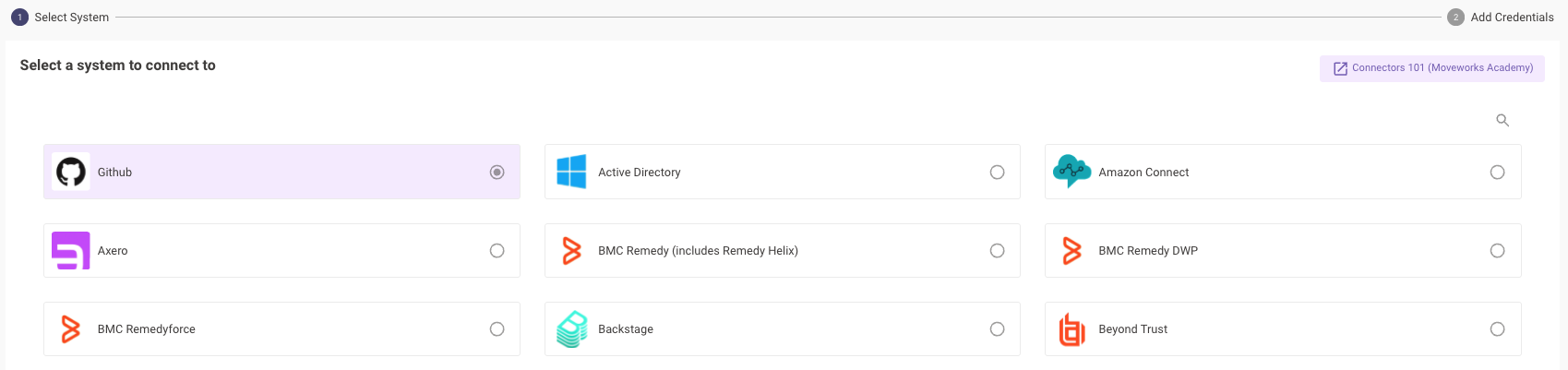Choose BMC Remedy (includes Remedy Helix) radio option
Image resolution: width=1568 pixels, height=370 pixels.
pyautogui.click(x=998, y=250)
